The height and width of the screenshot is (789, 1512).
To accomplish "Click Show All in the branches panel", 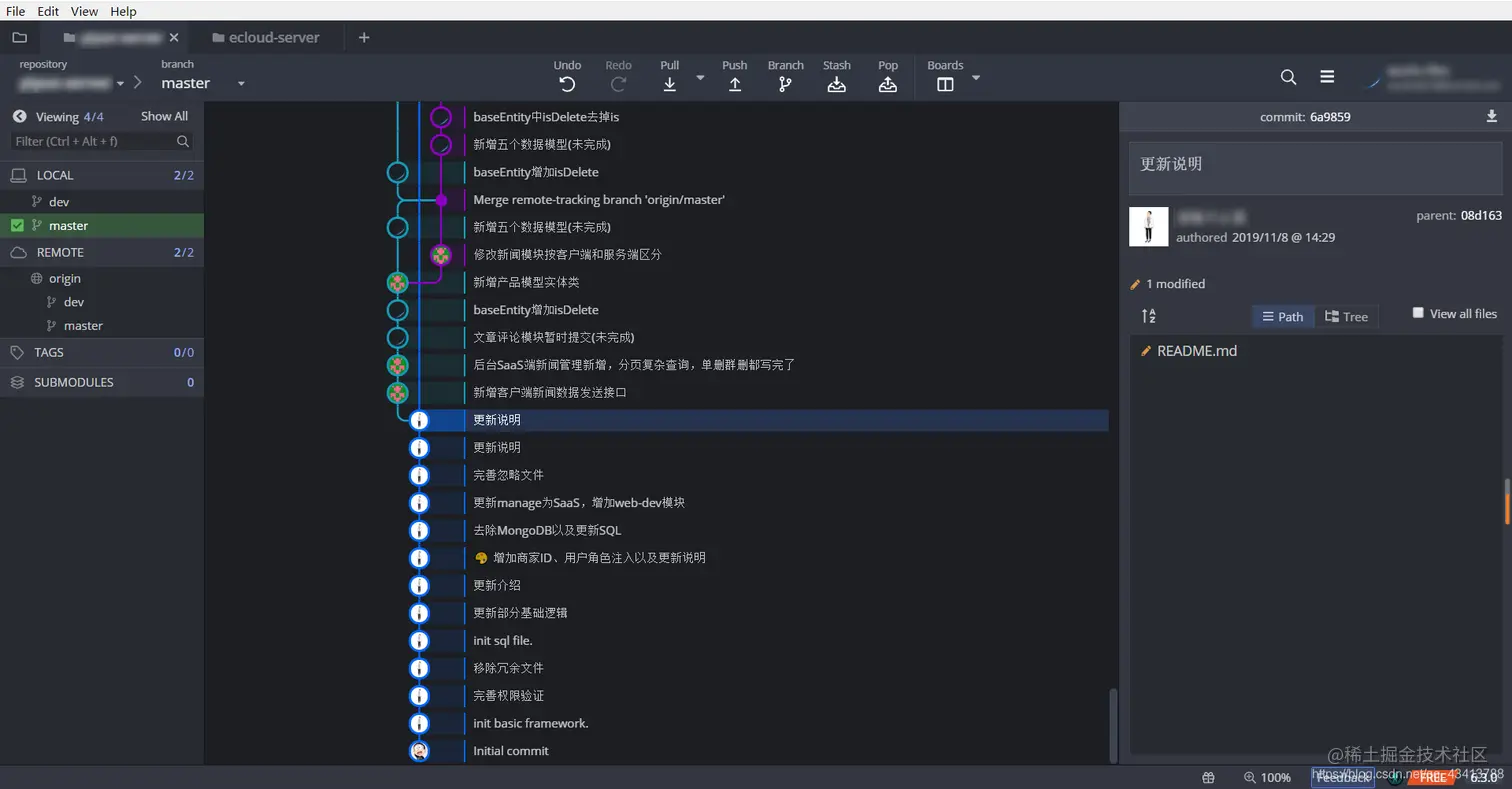I will point(163,116).
